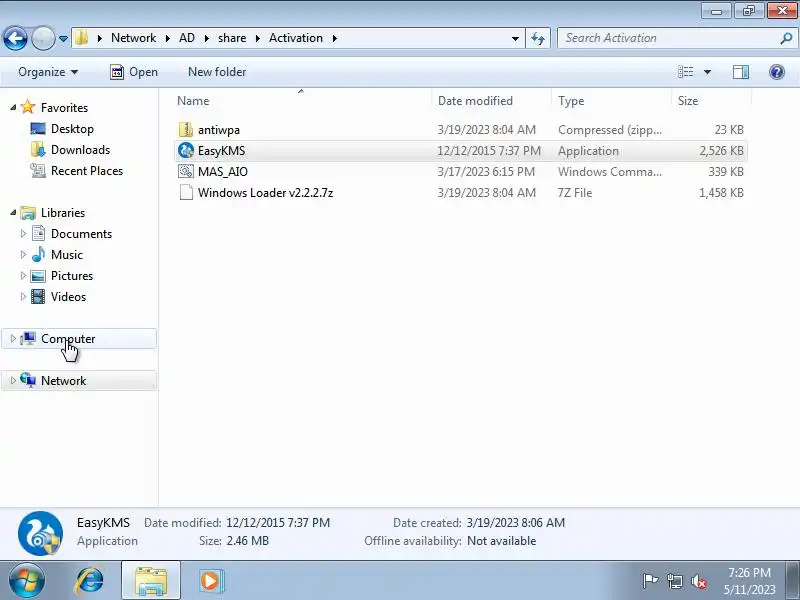The height and width of the screenshot is (600, 800).
Task: Click the Documents library icon
Action: click(38, 233)
